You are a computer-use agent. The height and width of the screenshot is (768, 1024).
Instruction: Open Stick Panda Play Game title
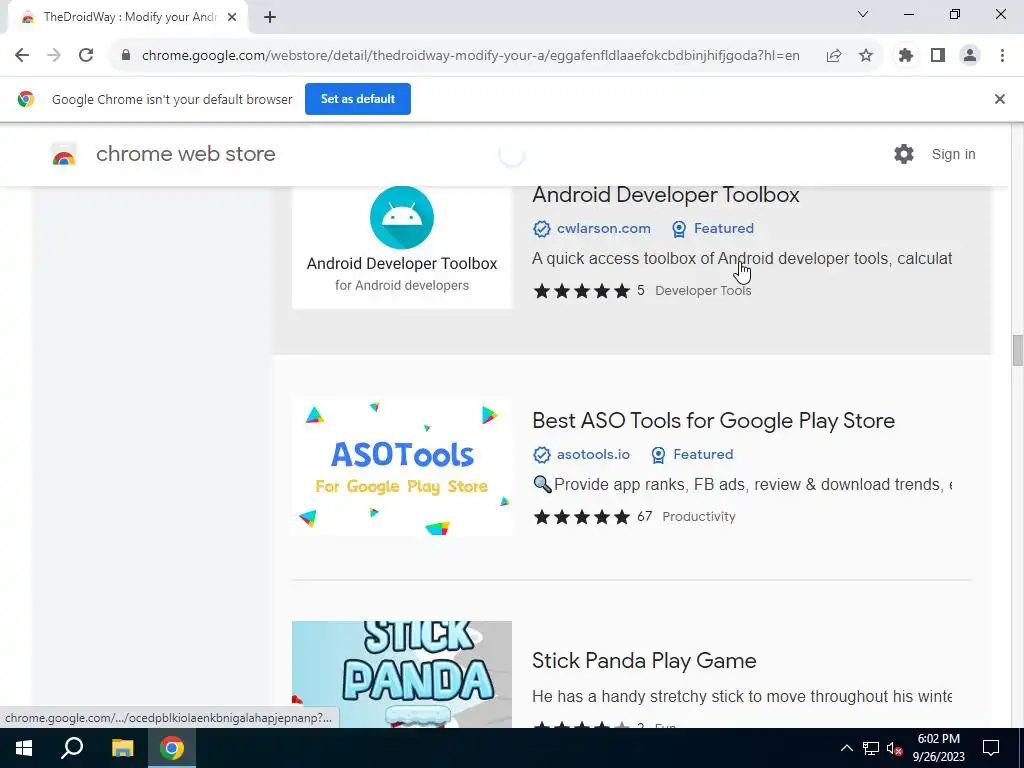(644, 660)
